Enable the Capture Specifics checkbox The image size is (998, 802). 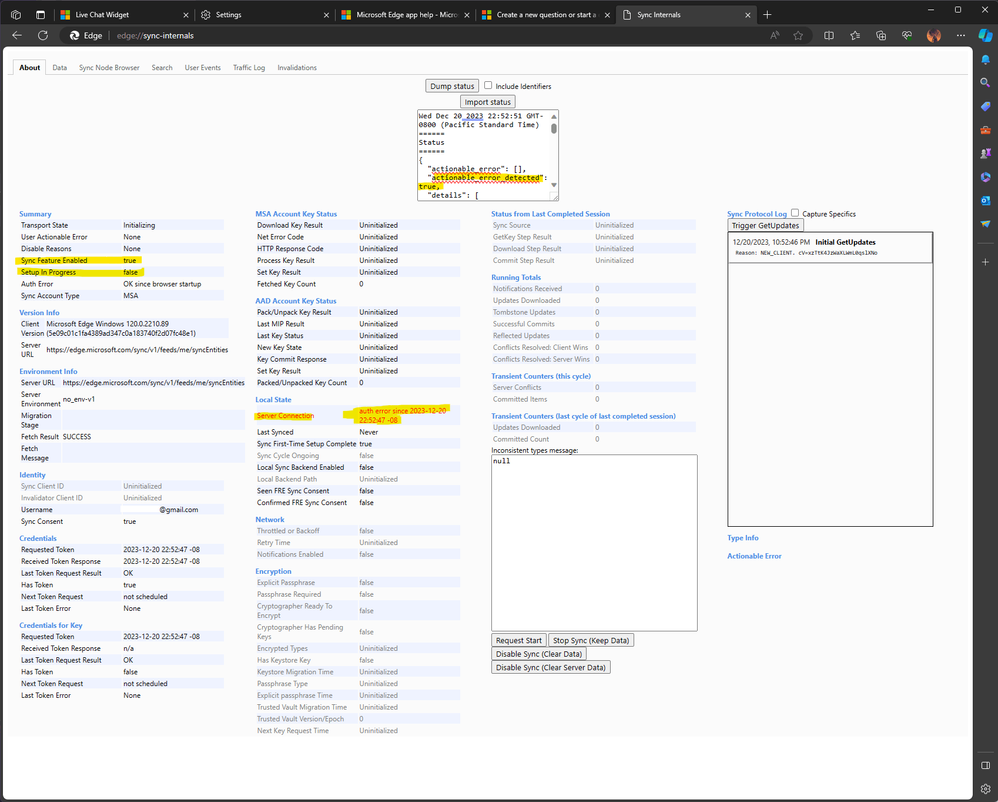click(795, 213)
